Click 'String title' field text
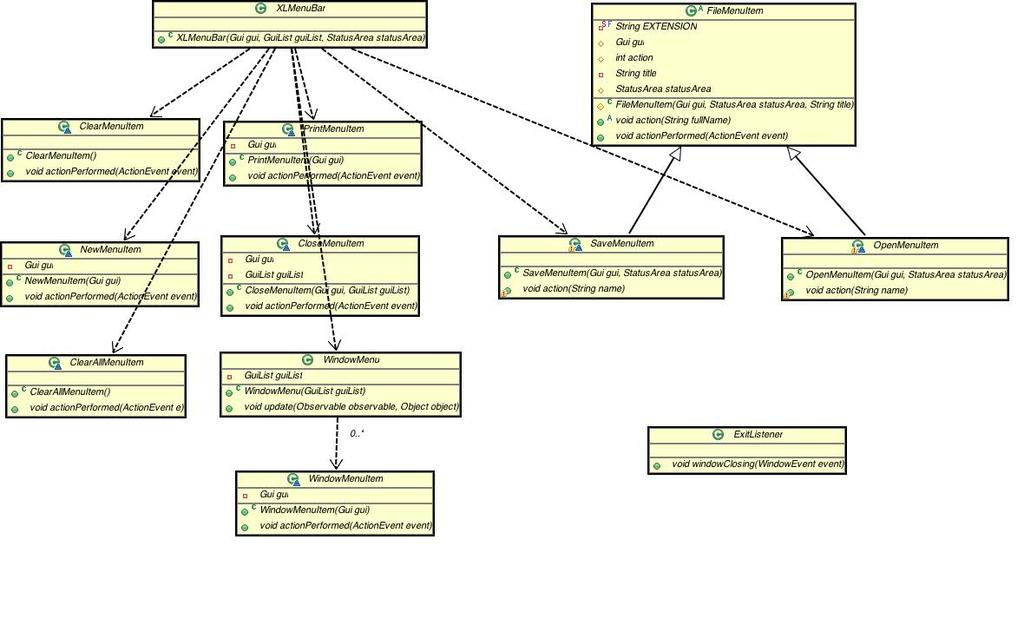Screen dimensions: 1024x625 point(636,74)
